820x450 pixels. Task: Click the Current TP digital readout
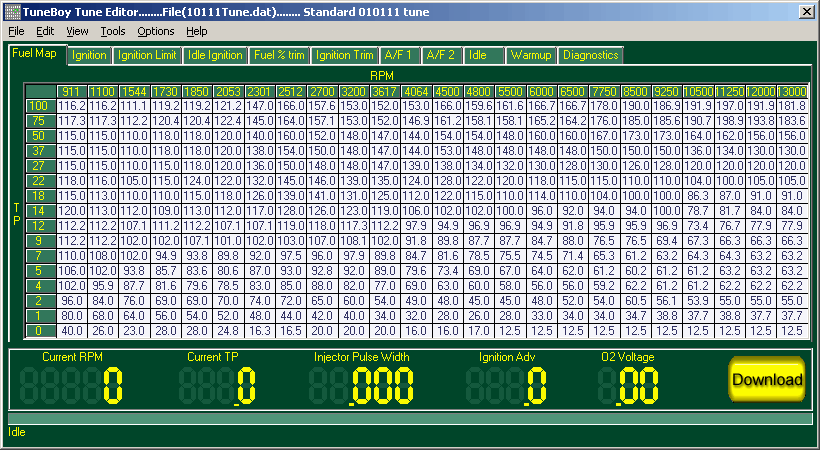[x=218, y=386]
